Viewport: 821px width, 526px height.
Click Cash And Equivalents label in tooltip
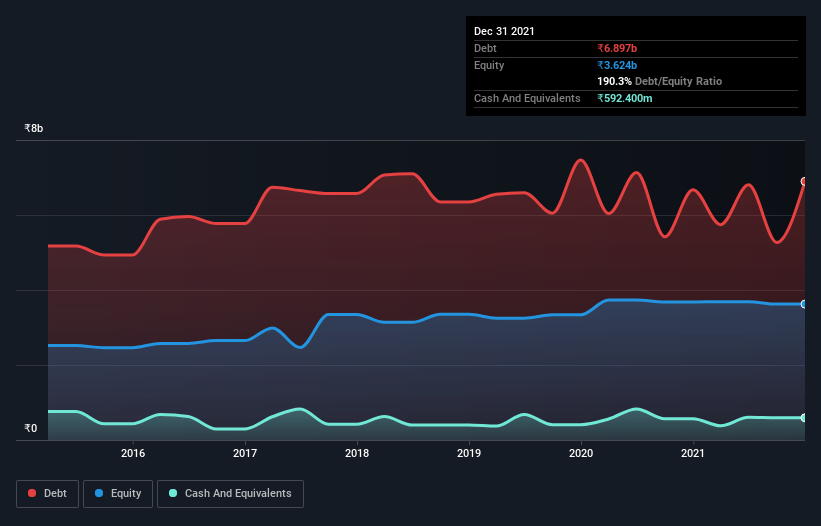tap(527, 98)
